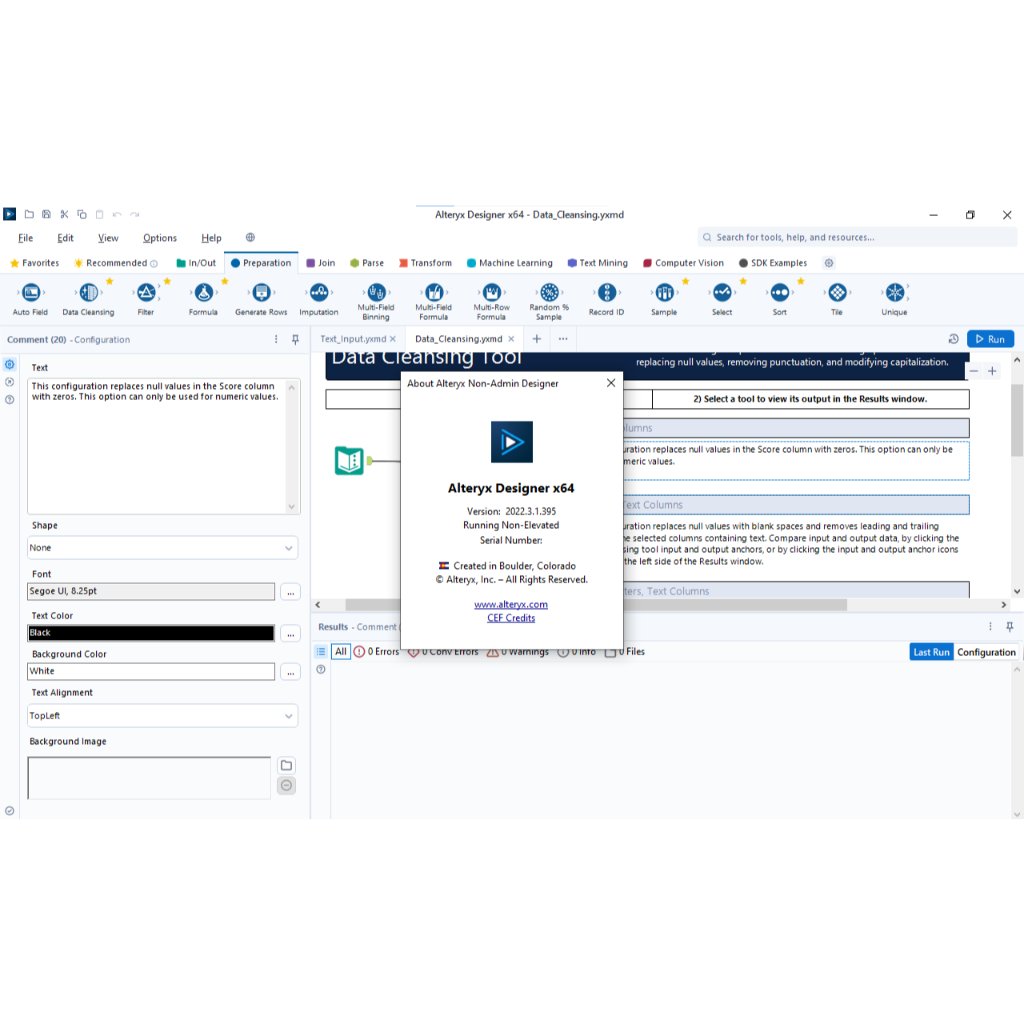This screenshot has width=1024, height=1024.
Task: Browse for a background image folder icon
Action: pos(286,765)
